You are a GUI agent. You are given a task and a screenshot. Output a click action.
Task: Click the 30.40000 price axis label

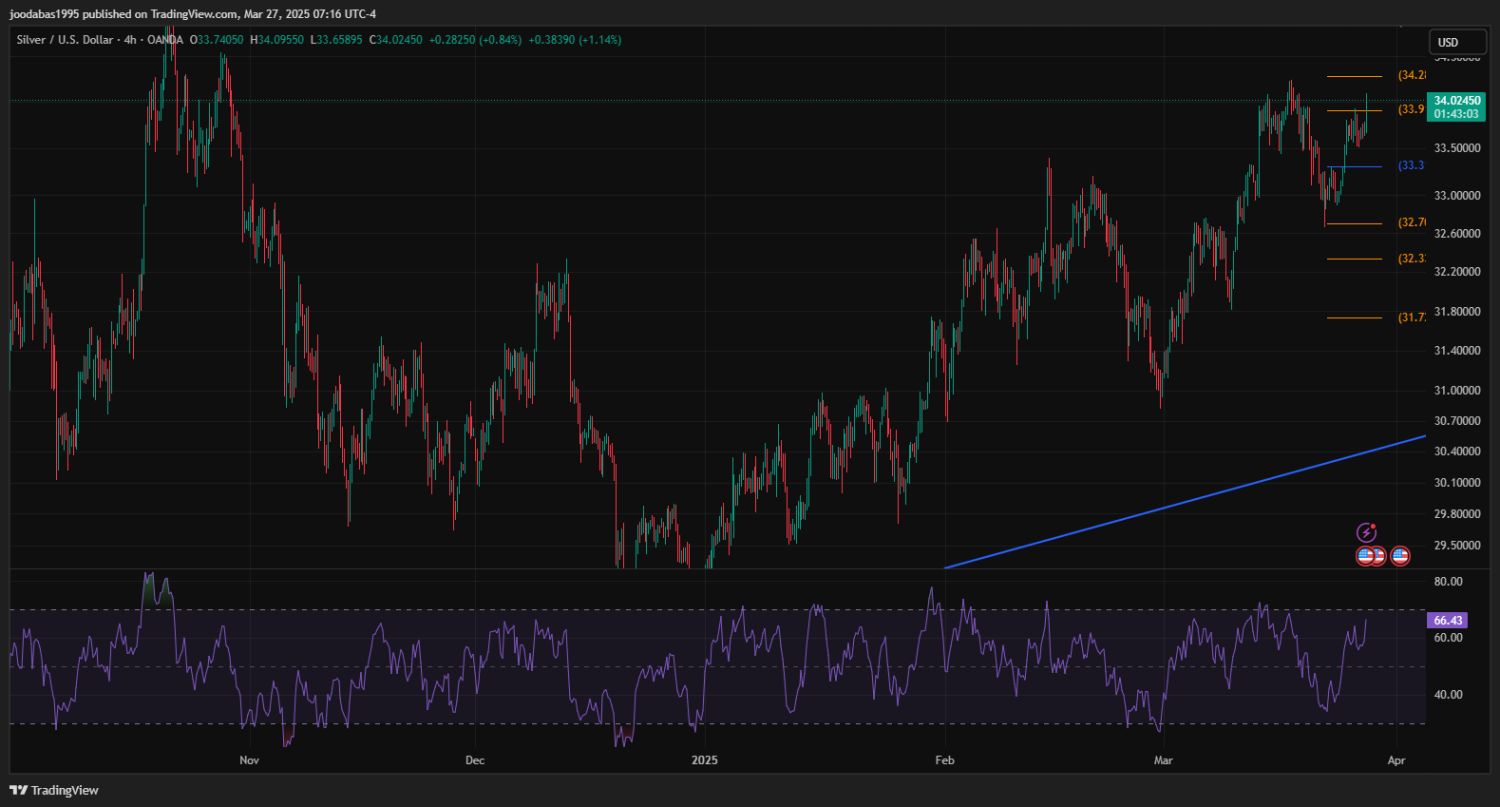click(1457, 452)
